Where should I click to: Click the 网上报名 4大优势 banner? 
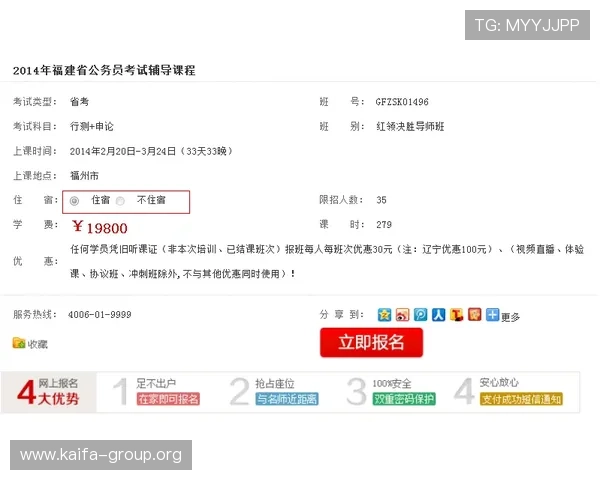click(x=48, y=392)
